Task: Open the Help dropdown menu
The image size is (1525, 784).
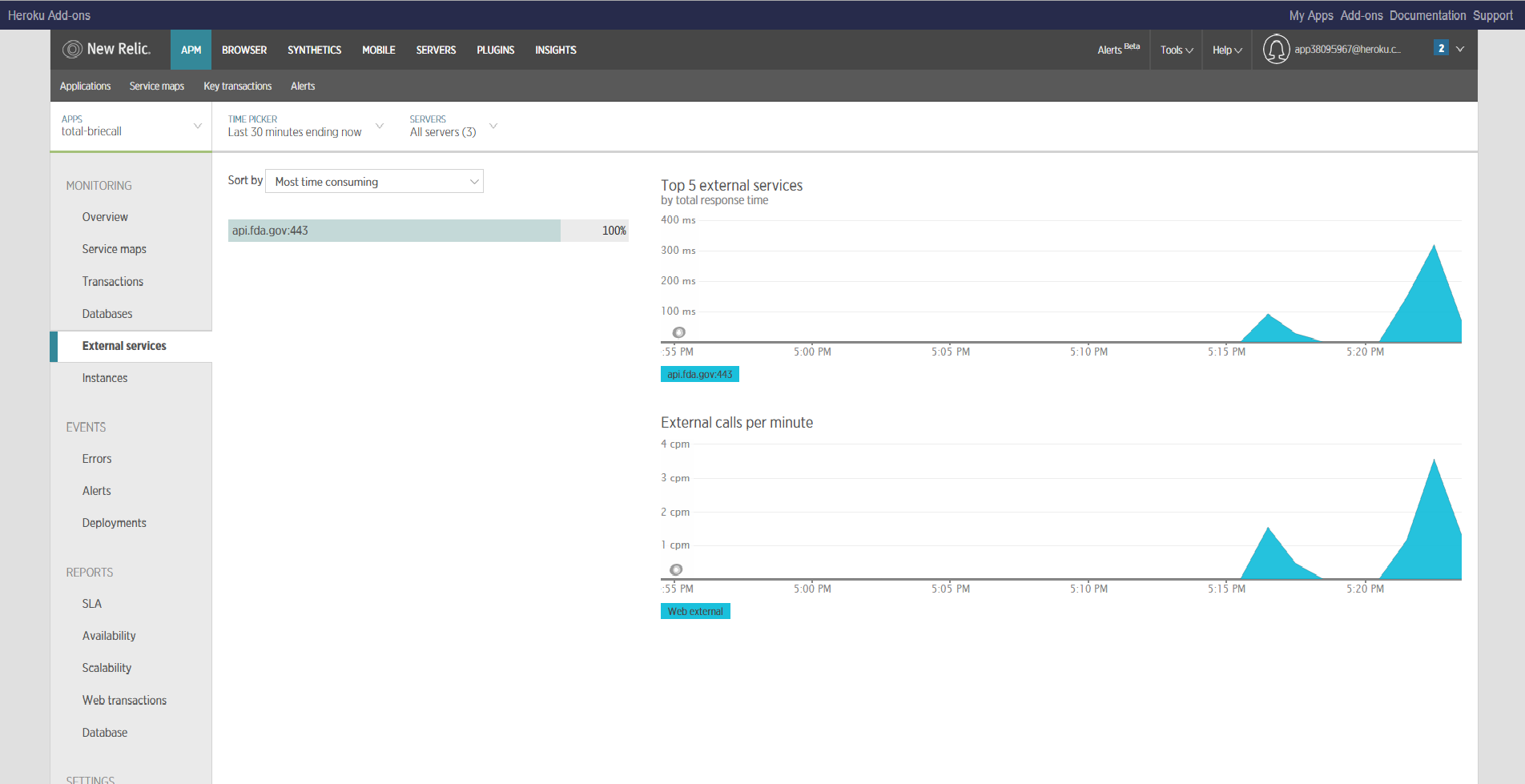Action: coord(1227,50)
